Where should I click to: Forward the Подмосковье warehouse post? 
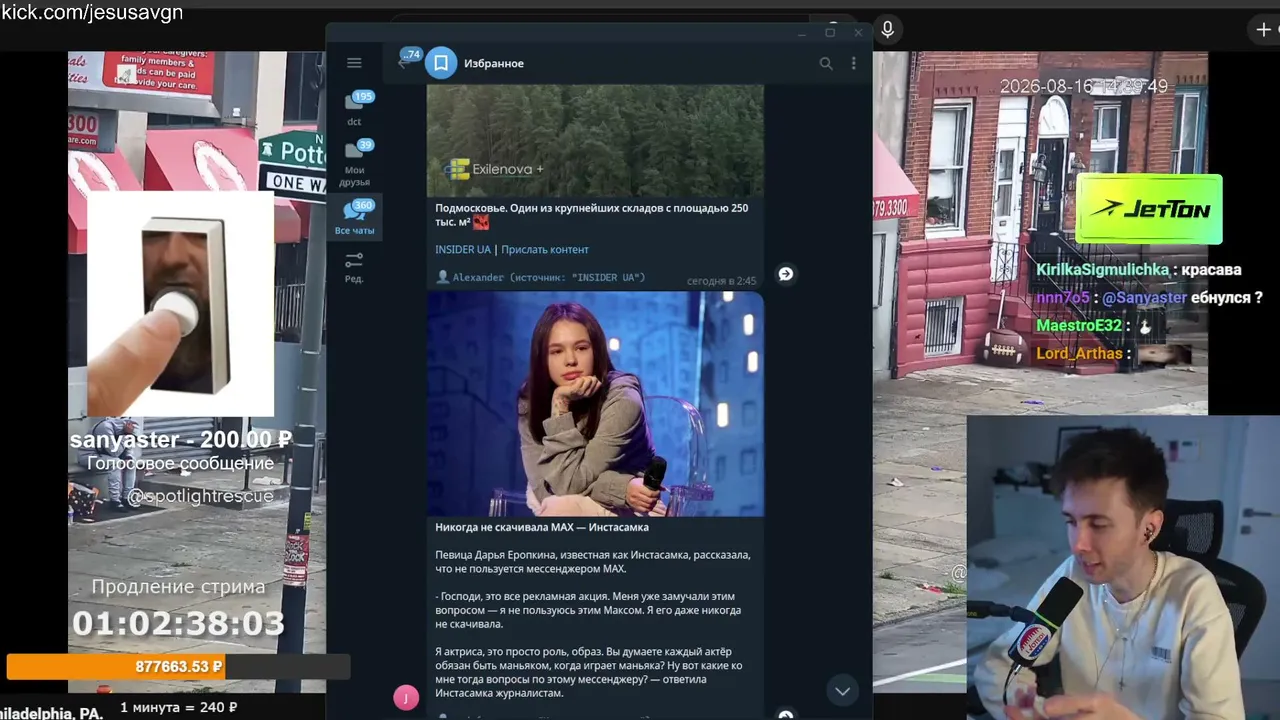coord(786,274)
